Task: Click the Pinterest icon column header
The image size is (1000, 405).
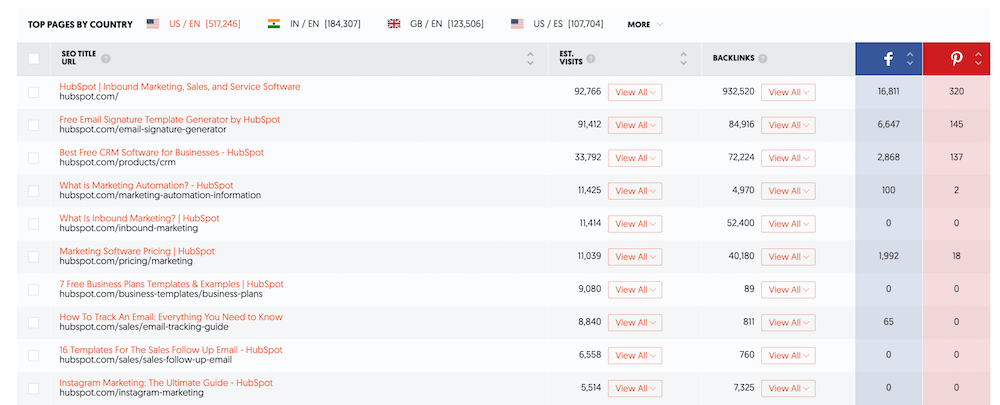Action: (x=956, y=59)
